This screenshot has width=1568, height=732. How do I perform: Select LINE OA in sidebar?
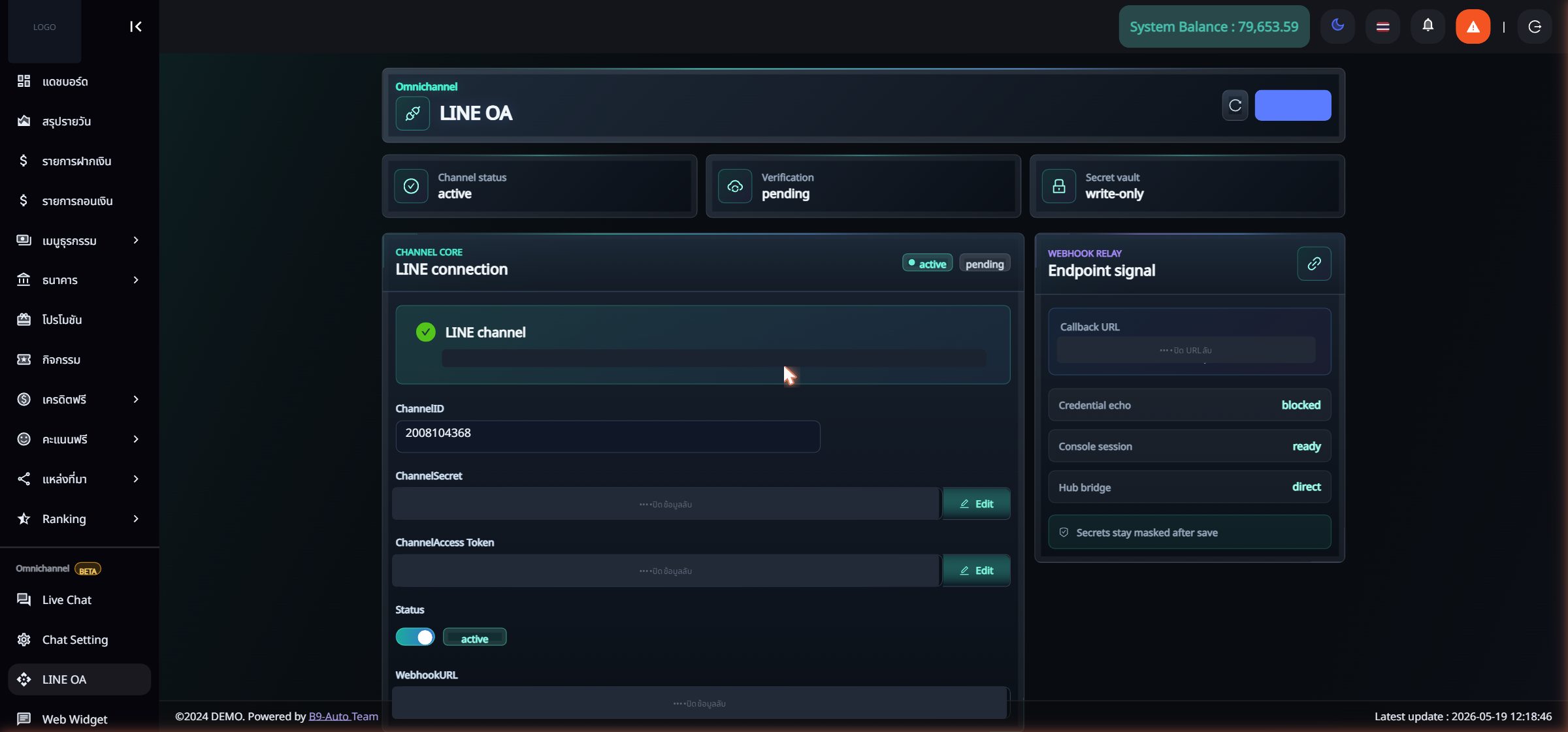[x=79, y=680]
